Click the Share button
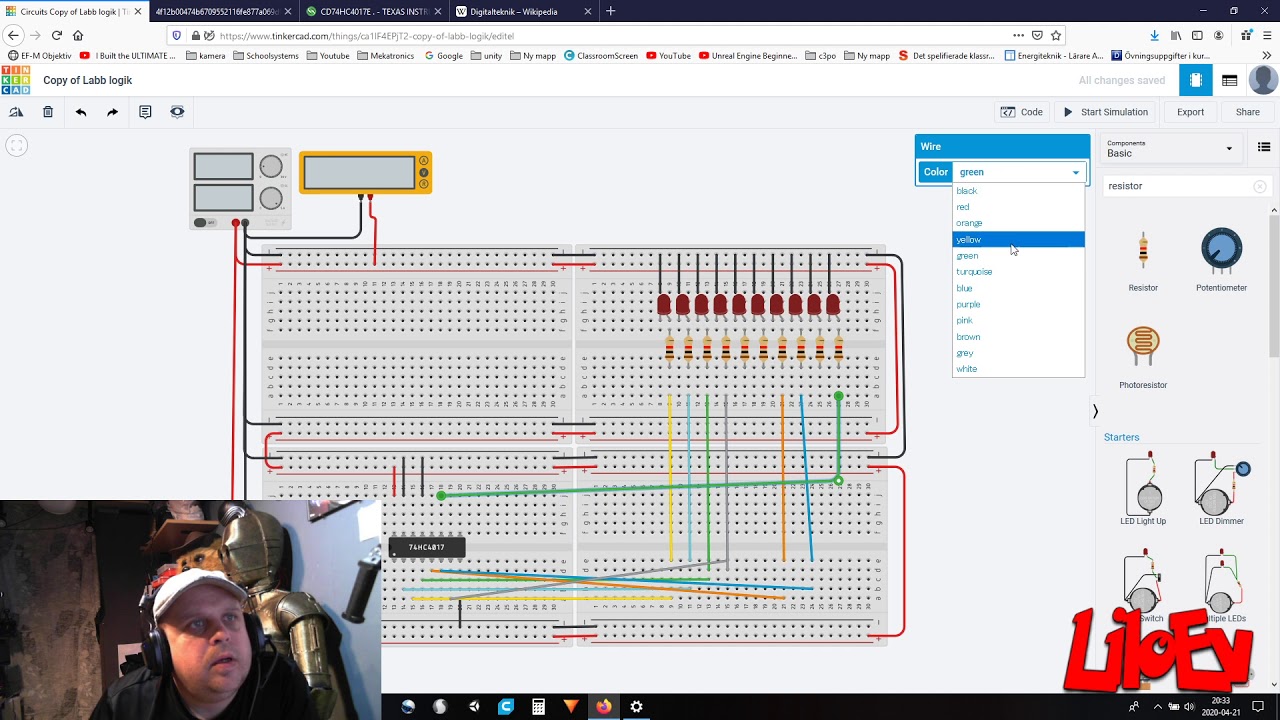The height and width of the screenshot is (720, 1280). click(x=1248, y=112)
